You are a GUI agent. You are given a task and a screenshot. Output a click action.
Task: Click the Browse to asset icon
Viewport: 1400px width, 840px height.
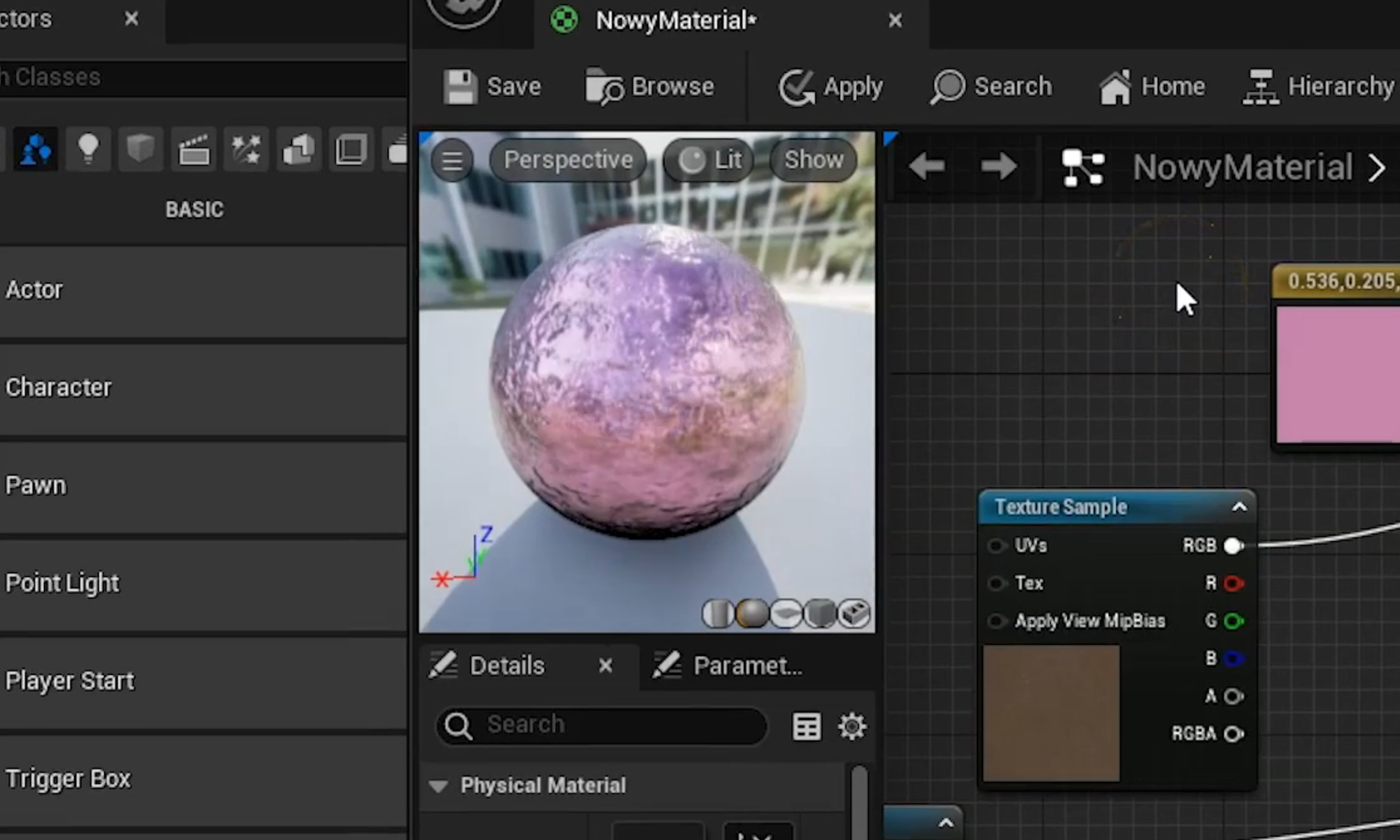(604, 87)
